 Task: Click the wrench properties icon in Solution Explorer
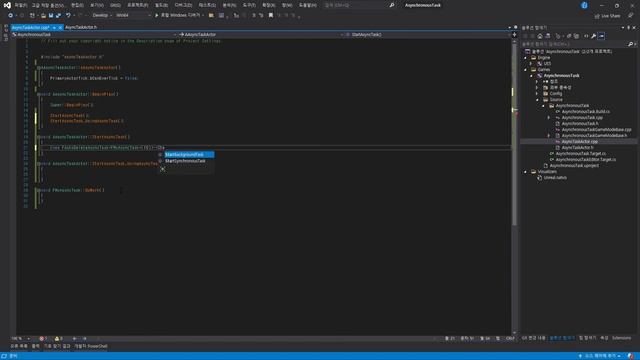(x=593, y=36)
